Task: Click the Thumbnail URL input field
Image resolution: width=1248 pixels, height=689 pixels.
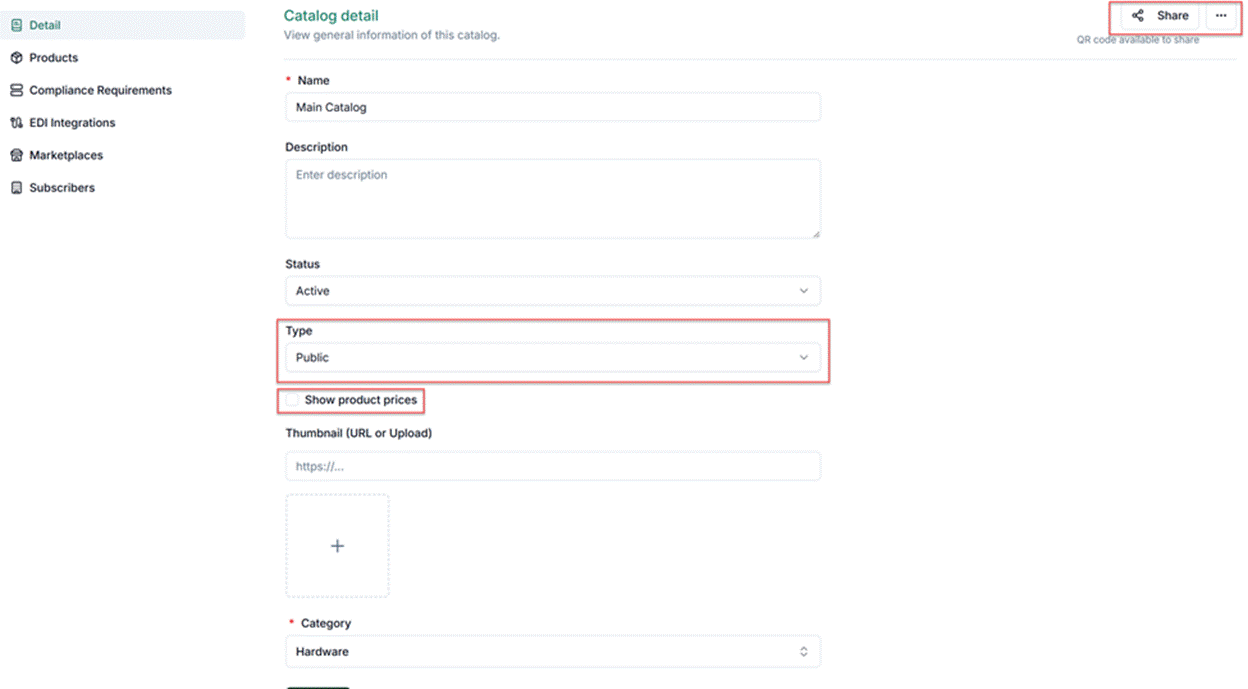Action: click(552, 466)
